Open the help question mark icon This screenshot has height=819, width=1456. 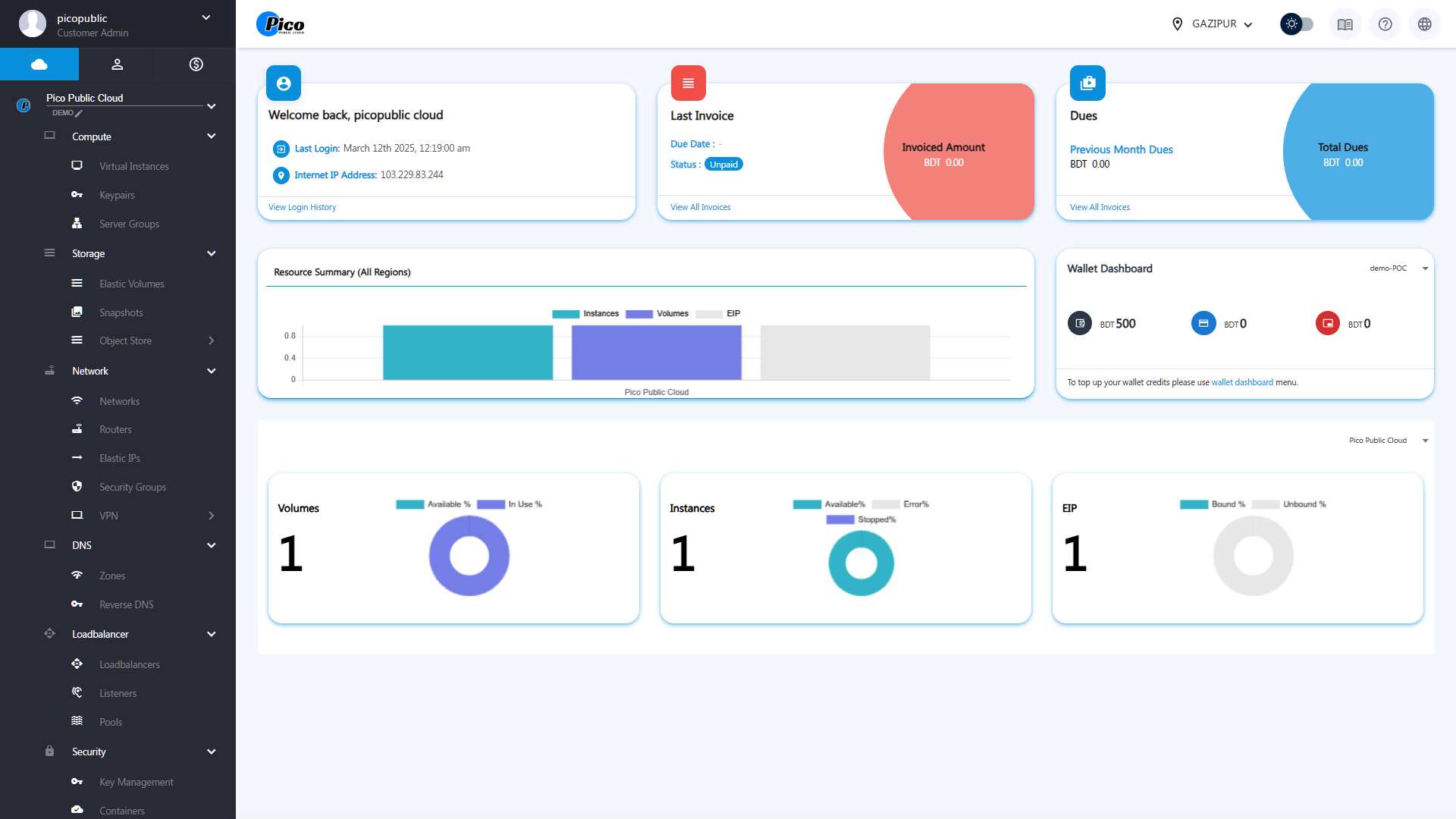click(x=1385, y=24)
